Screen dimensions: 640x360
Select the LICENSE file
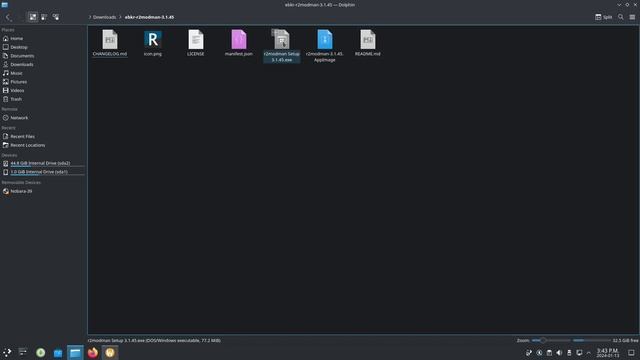pyautogui.click(x=196, y=43)
